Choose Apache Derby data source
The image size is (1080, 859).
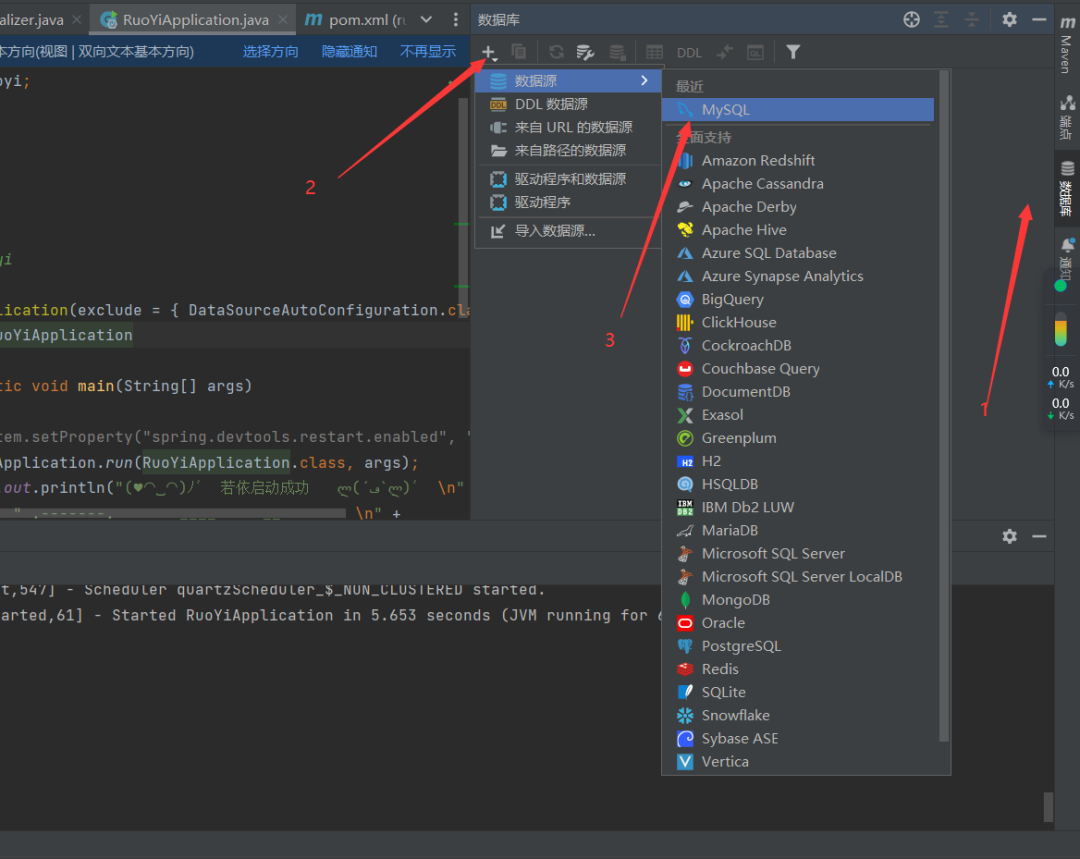(800, 207)
